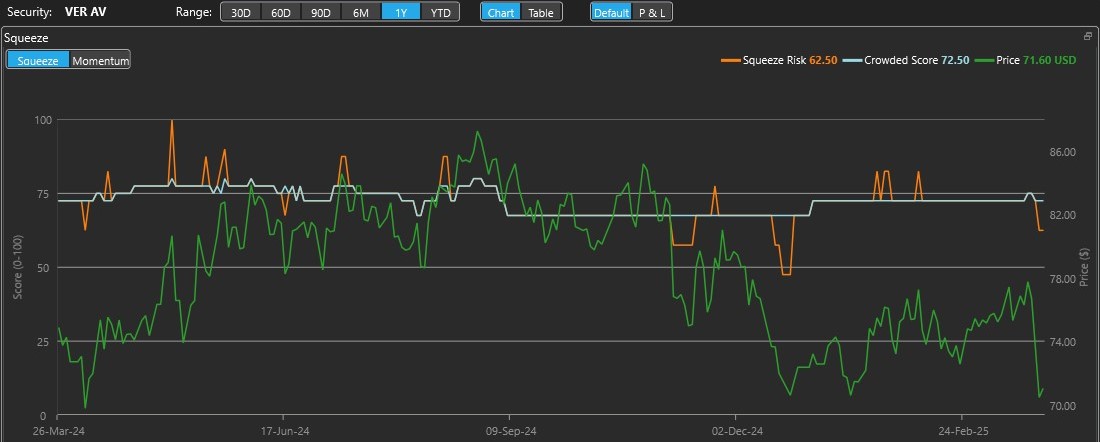1100x442 pixels.
Task: Switch to Chart view
Action: [501, 13]
